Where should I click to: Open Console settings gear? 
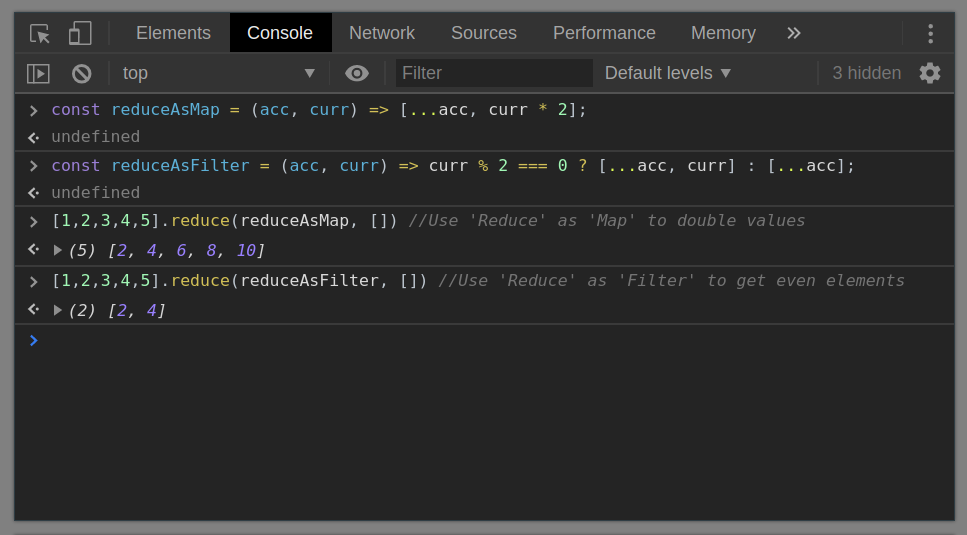point(930,73)
